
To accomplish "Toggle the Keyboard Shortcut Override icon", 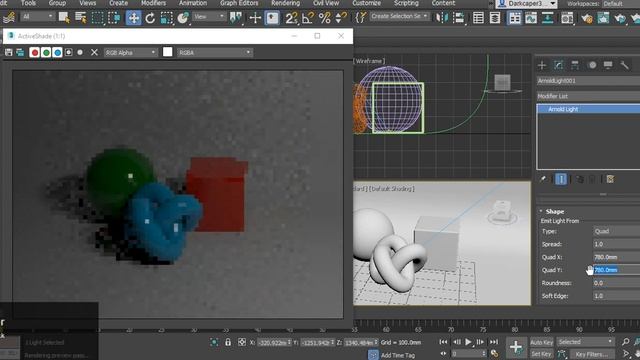I will pos(272,18).
